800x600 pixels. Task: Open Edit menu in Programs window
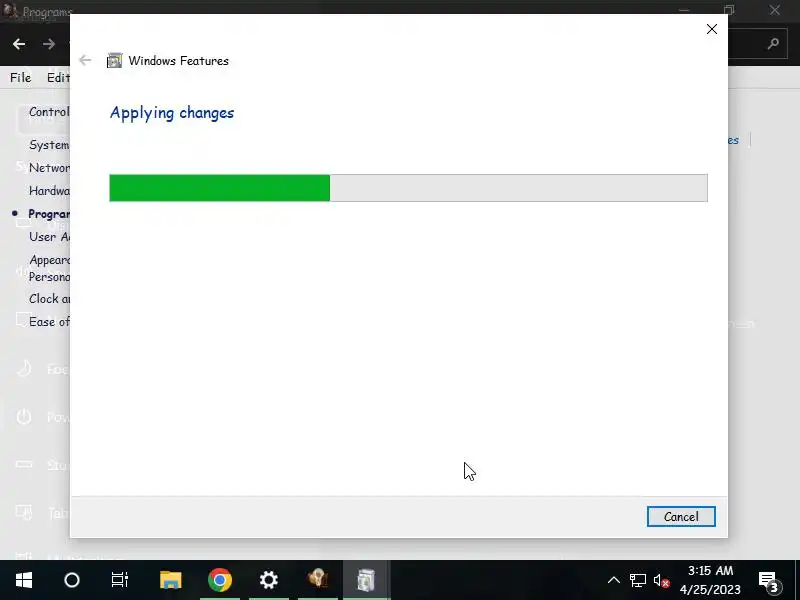(58, 78)
